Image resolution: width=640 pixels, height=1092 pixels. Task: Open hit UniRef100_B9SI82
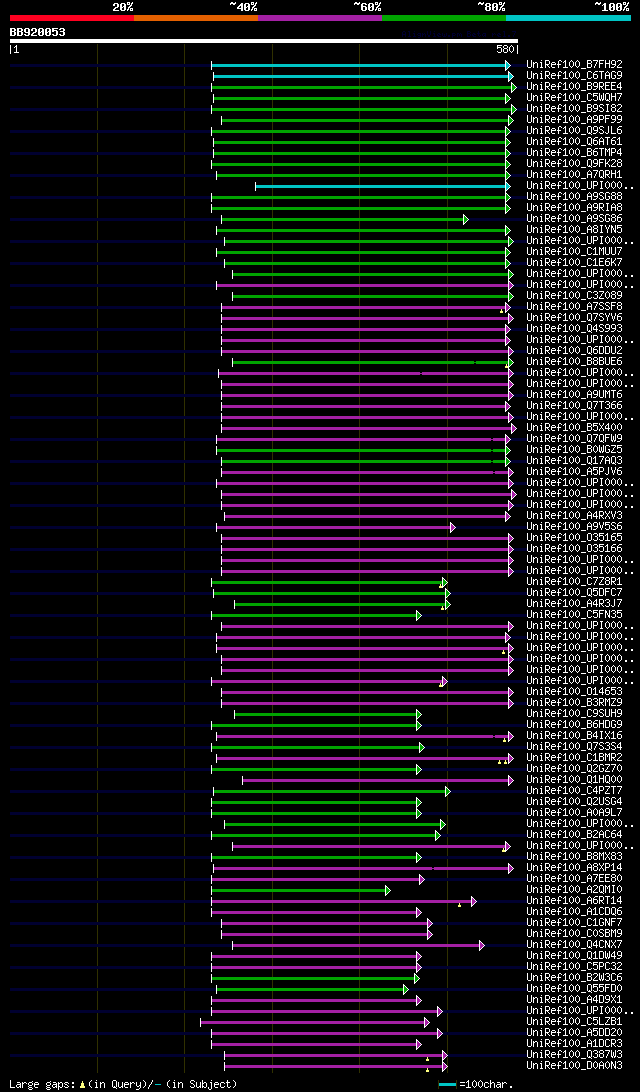click(575, 109)
